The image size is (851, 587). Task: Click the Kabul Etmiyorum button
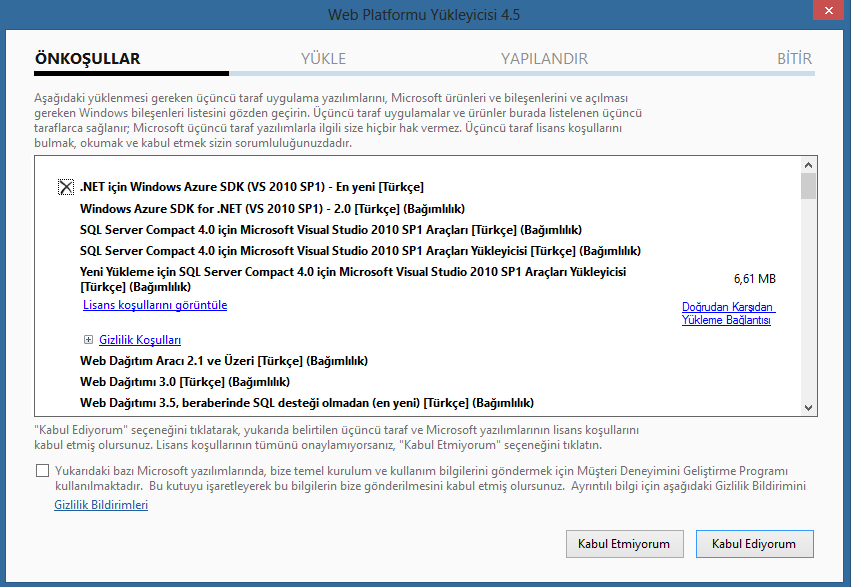pyautogui.click(x=624, y=544)
